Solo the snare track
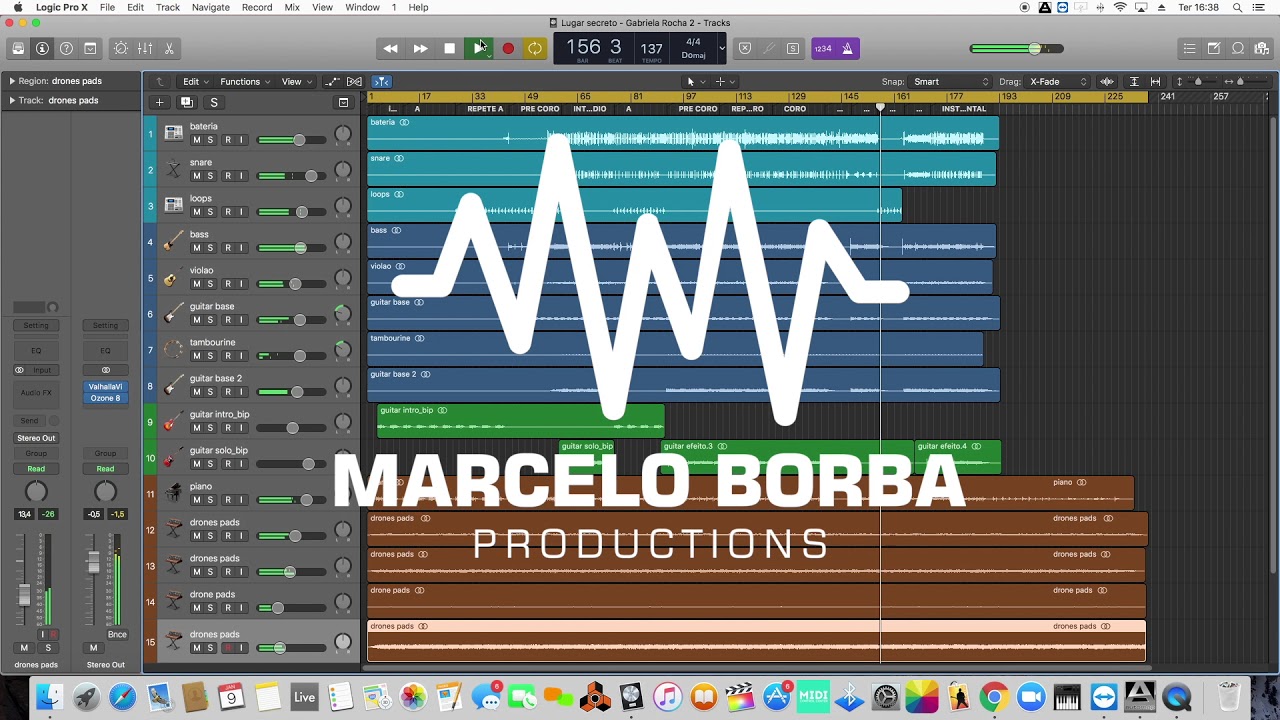Viewport: 1280px width, 720px height. pos(210,176)
